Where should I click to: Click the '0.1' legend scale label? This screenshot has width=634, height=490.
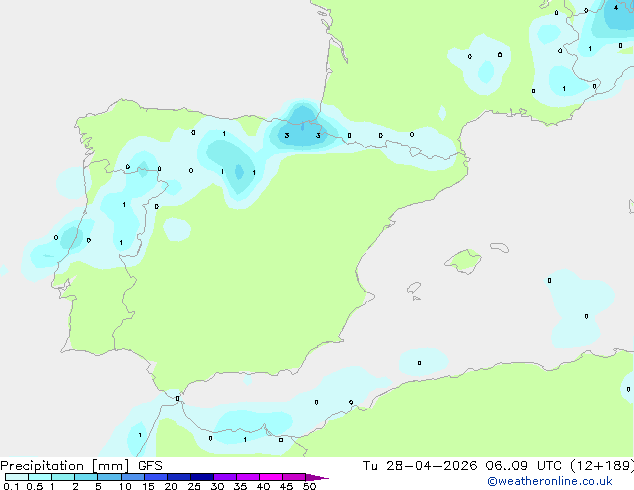[x=11, y=486]
